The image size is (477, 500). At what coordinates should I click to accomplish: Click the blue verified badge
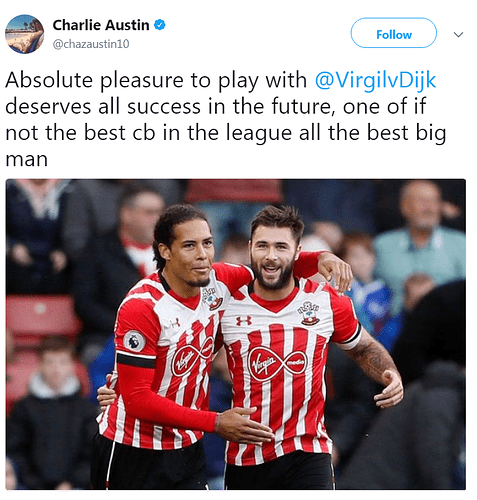(160, 25)
